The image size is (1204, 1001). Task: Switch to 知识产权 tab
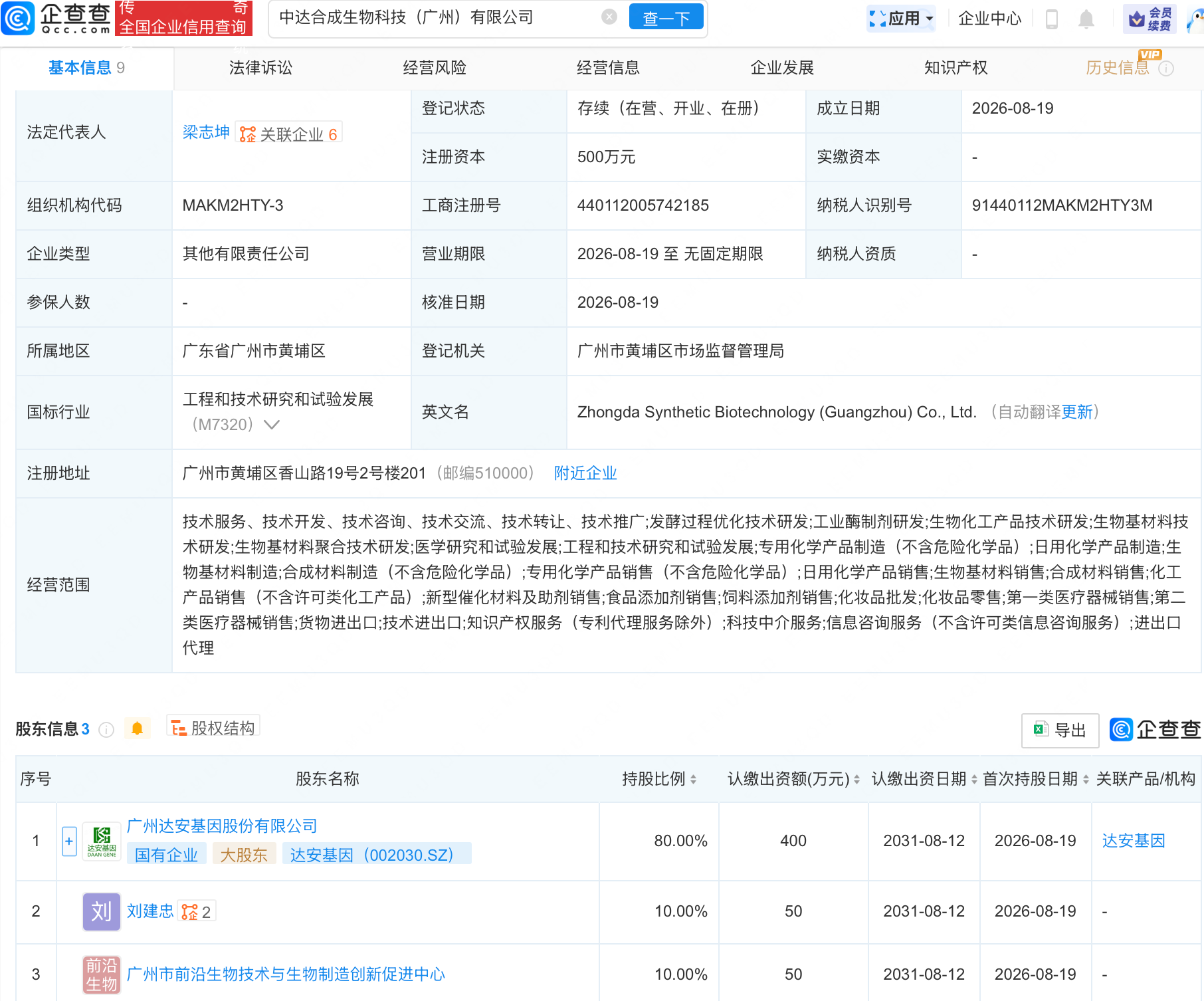point(955,68)
